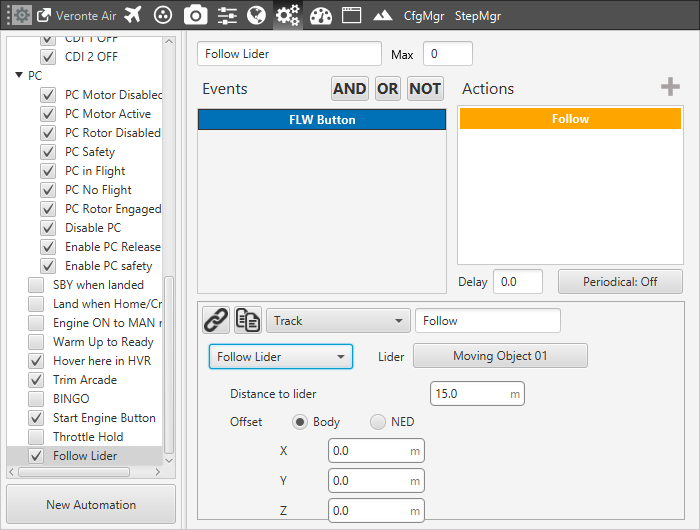
Task: Click the Y offset input field
Action: pos(376,480)
